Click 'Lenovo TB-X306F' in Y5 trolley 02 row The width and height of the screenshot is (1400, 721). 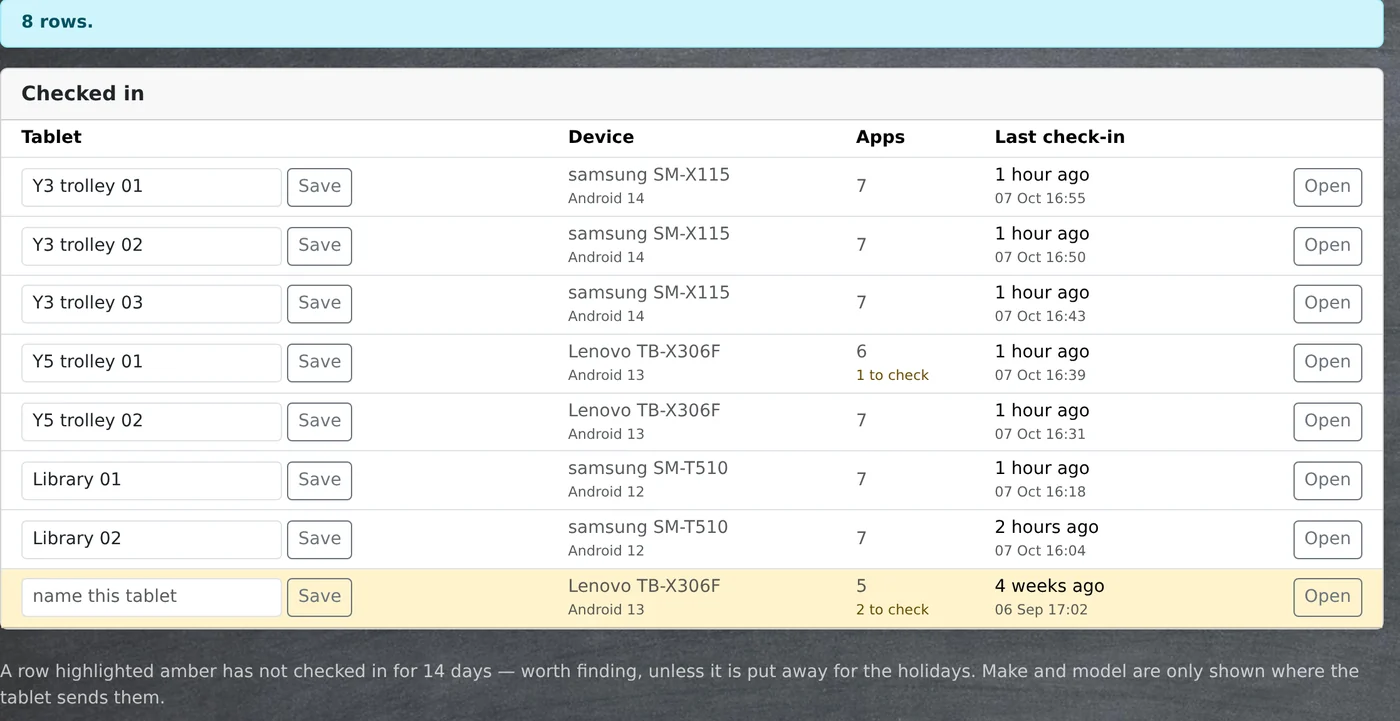click(x=644, y=411)
